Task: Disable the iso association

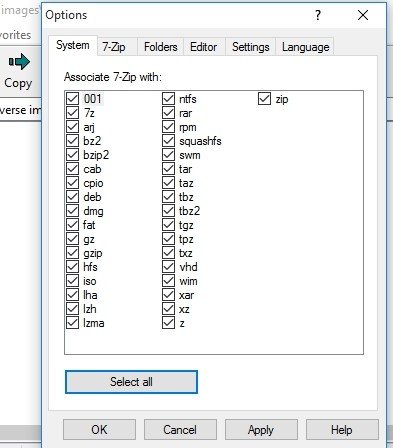Action: click(72, 281)
